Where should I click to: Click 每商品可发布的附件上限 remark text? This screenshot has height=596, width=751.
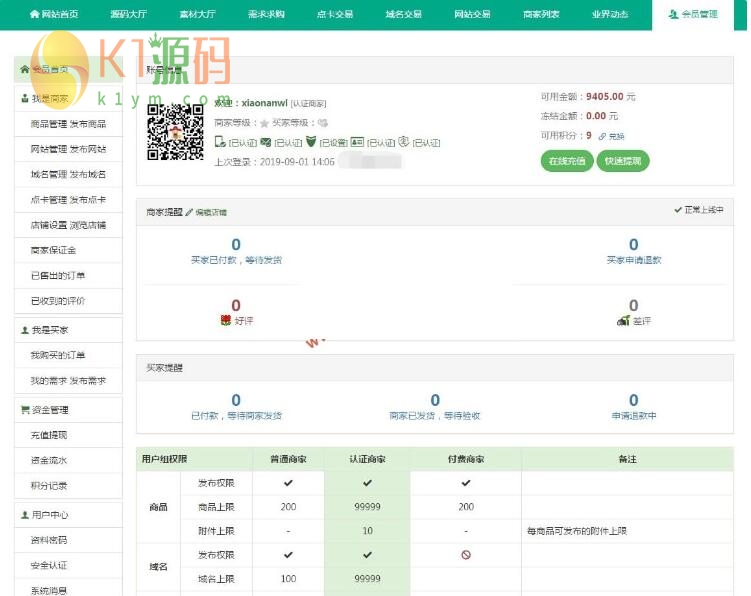577,531
